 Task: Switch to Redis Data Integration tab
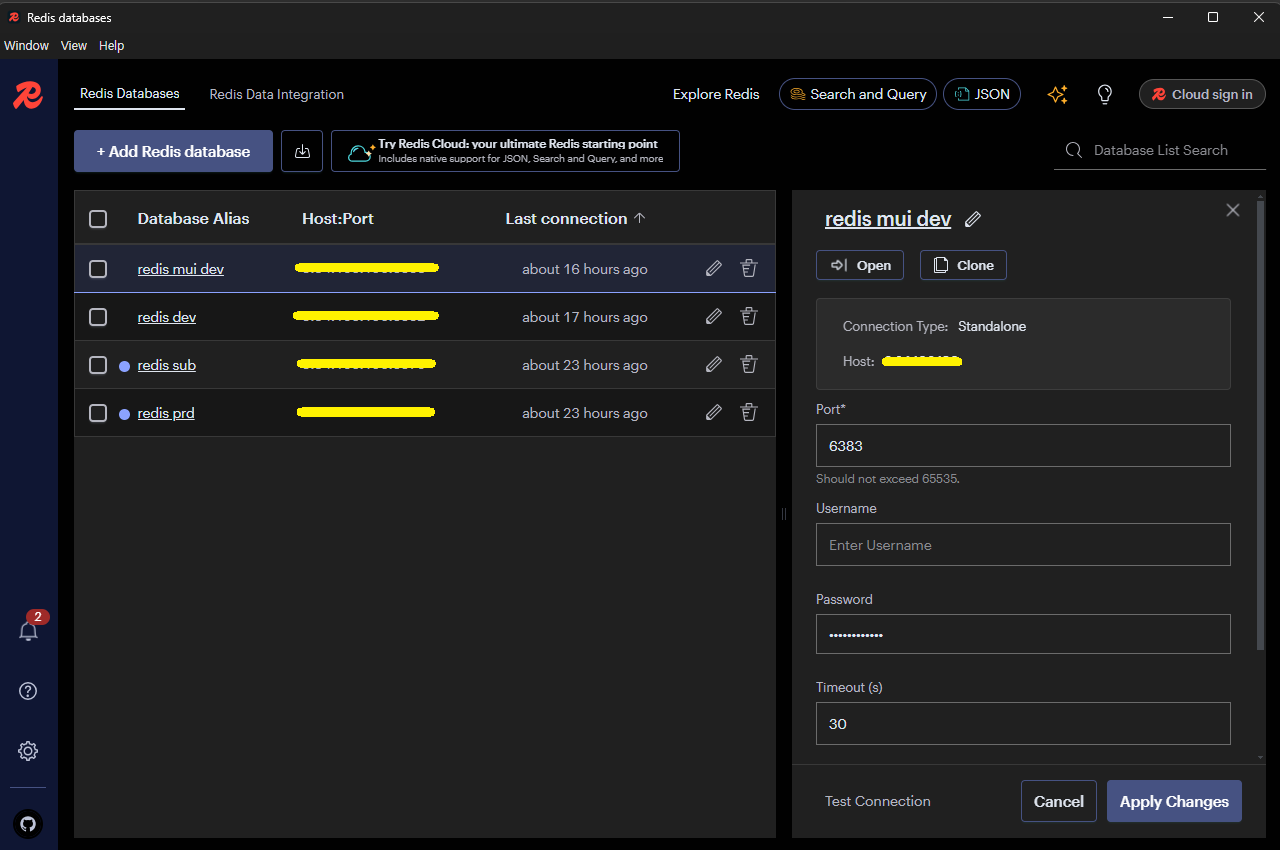point(277,94)
